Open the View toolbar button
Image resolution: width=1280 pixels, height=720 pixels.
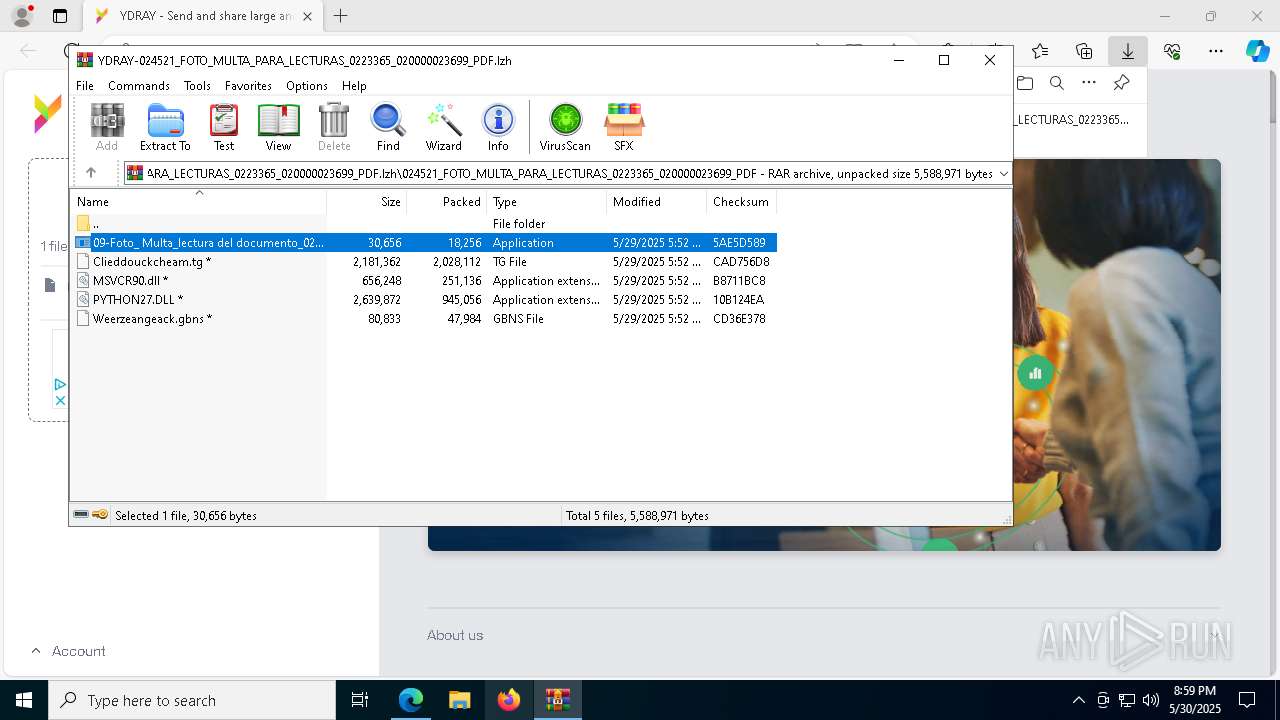278,127
